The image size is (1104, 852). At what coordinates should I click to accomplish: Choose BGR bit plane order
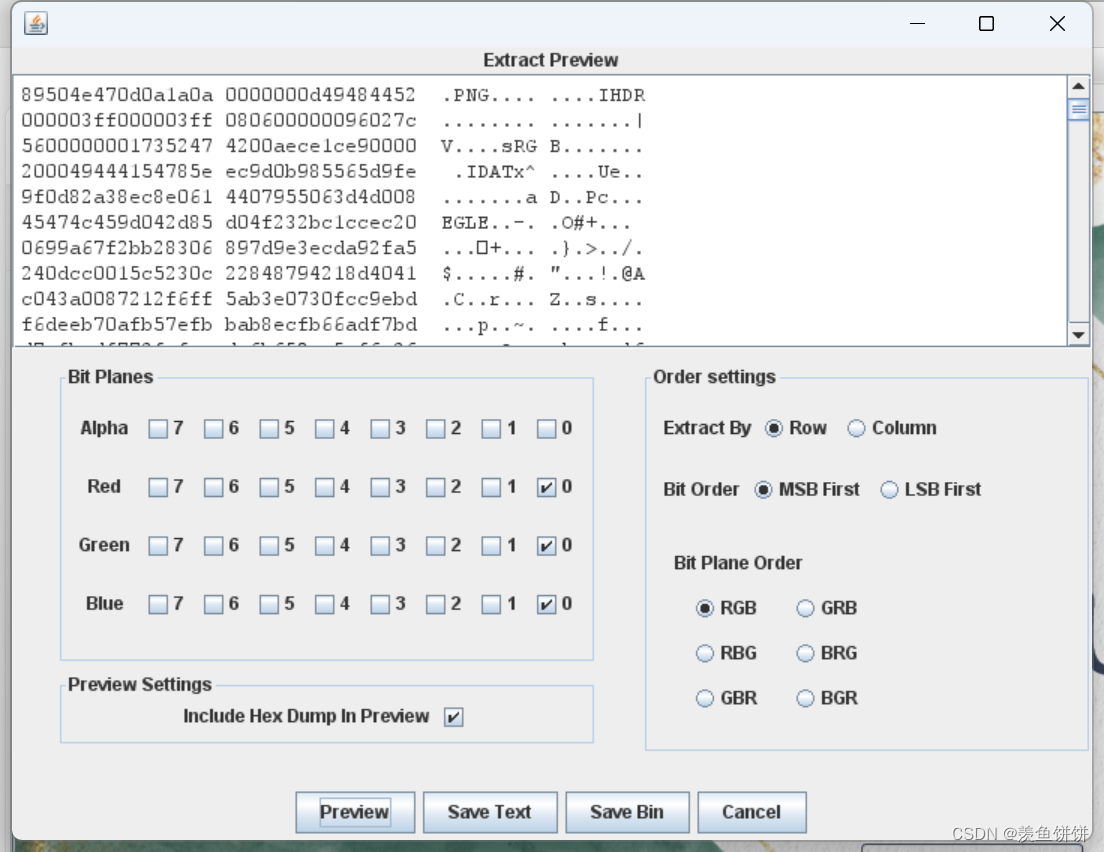[x=805, y=698]
